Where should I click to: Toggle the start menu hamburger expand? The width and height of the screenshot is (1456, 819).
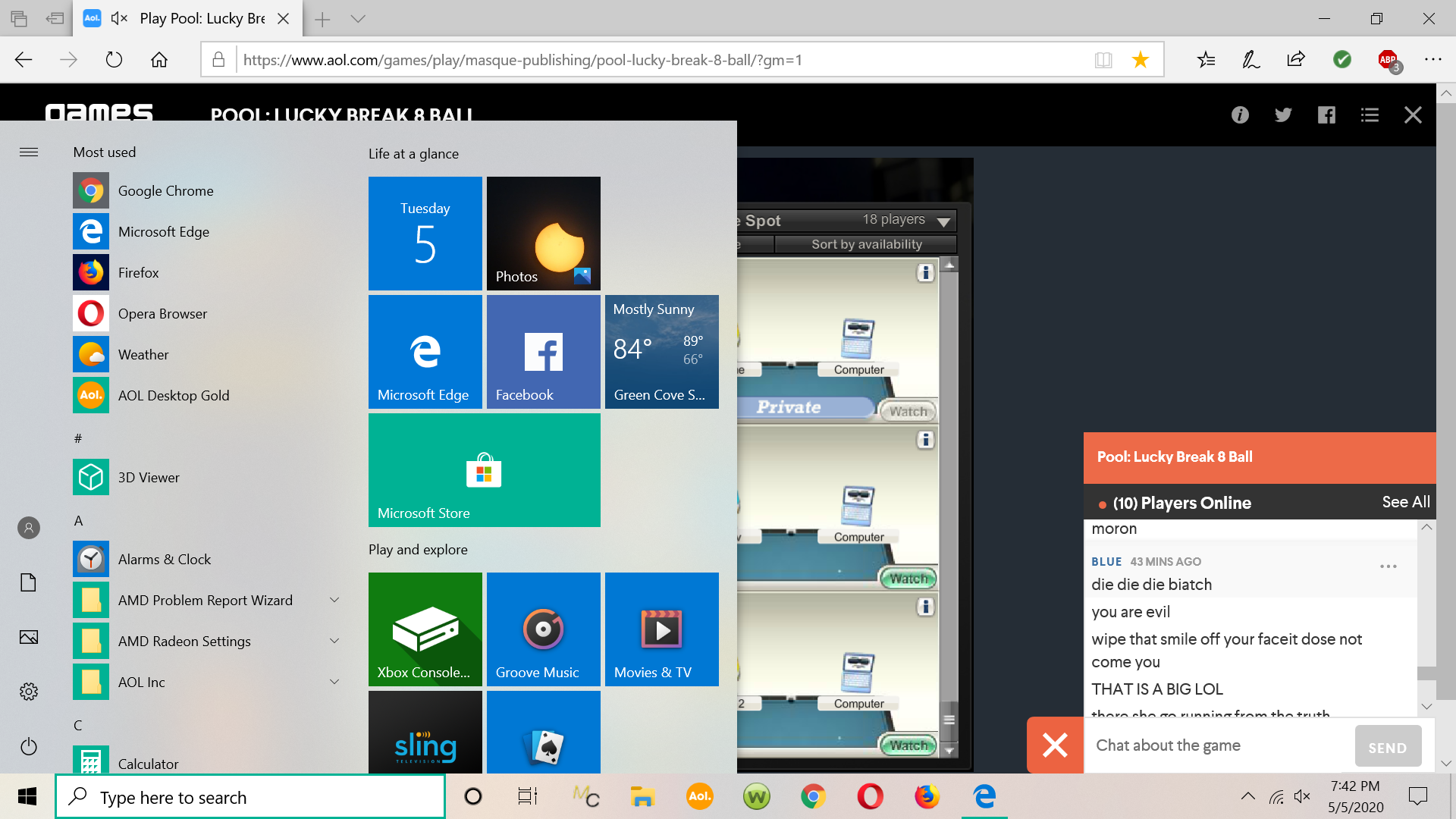pyautogui.click(x=29, y=152)
